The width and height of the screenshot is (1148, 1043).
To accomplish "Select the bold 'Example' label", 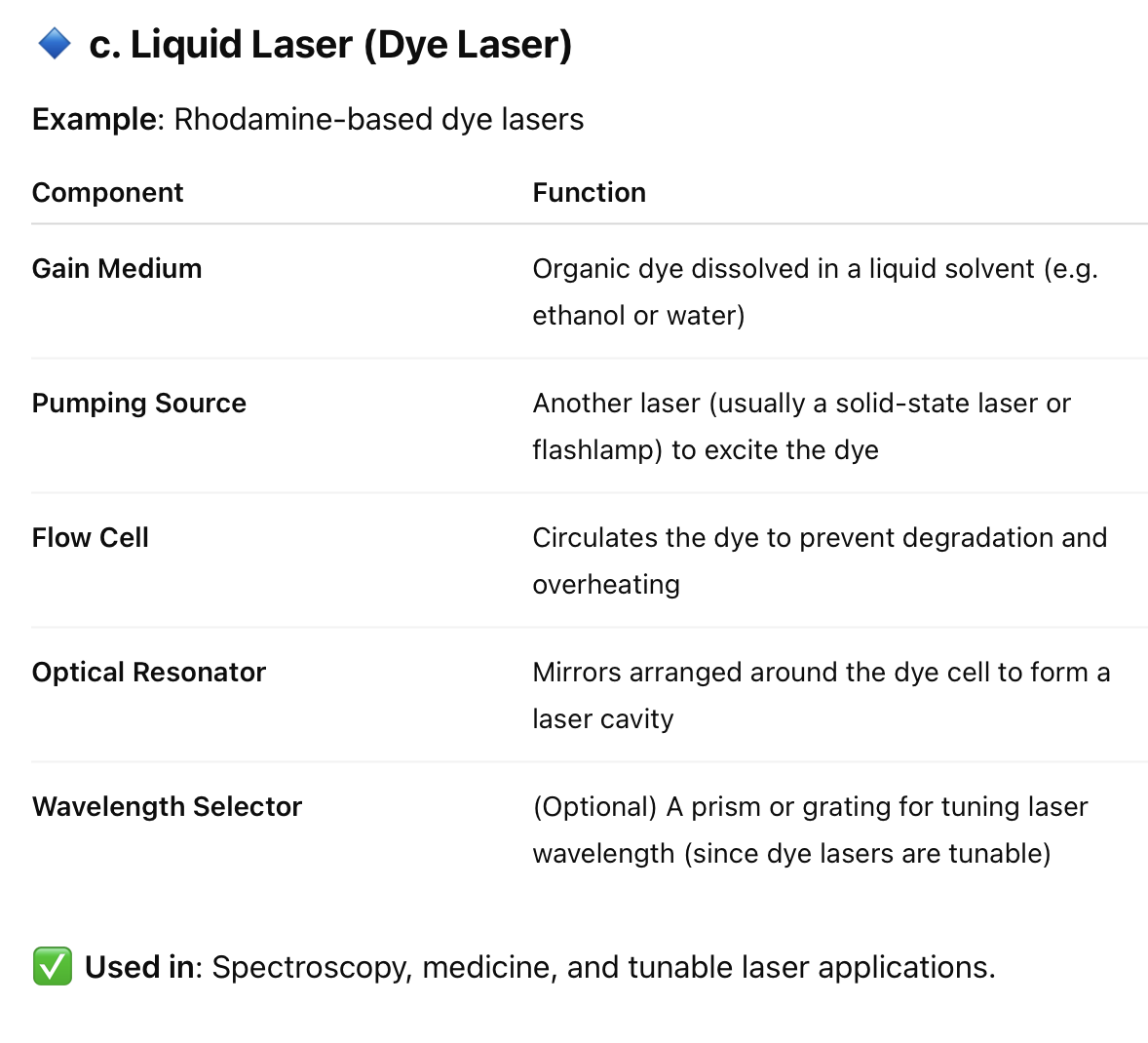I will coord(95,119).
